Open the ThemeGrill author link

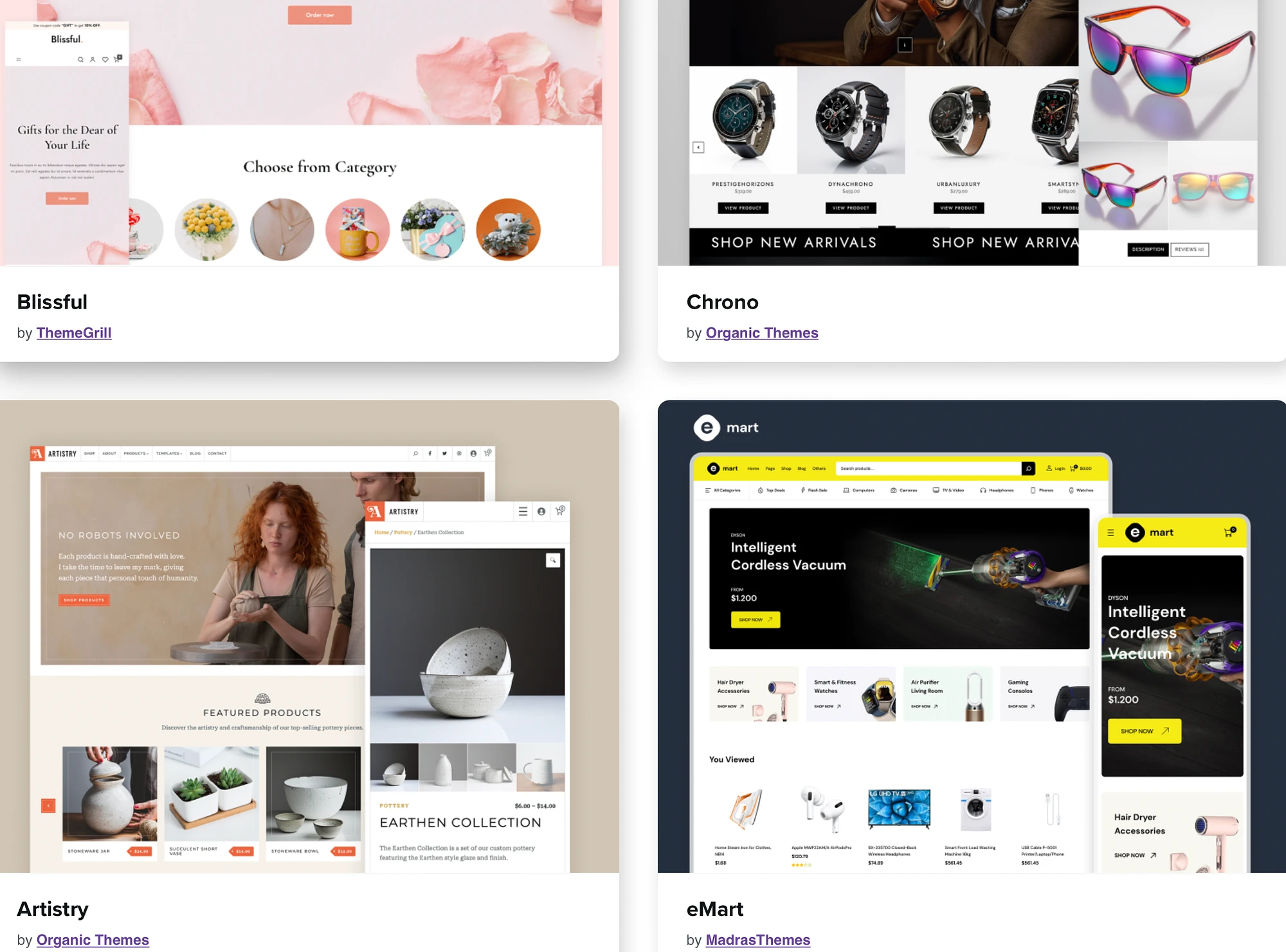74,333
